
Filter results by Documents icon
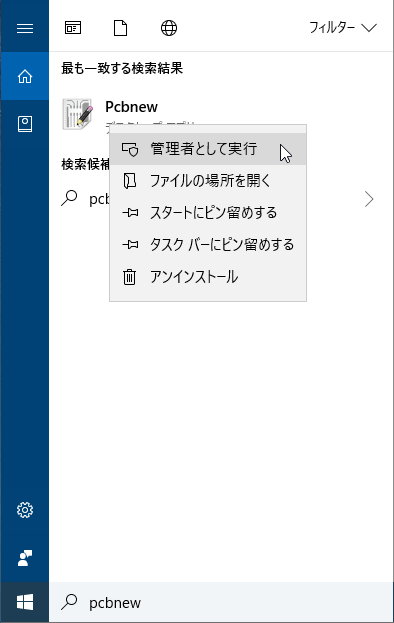[120, 28]
